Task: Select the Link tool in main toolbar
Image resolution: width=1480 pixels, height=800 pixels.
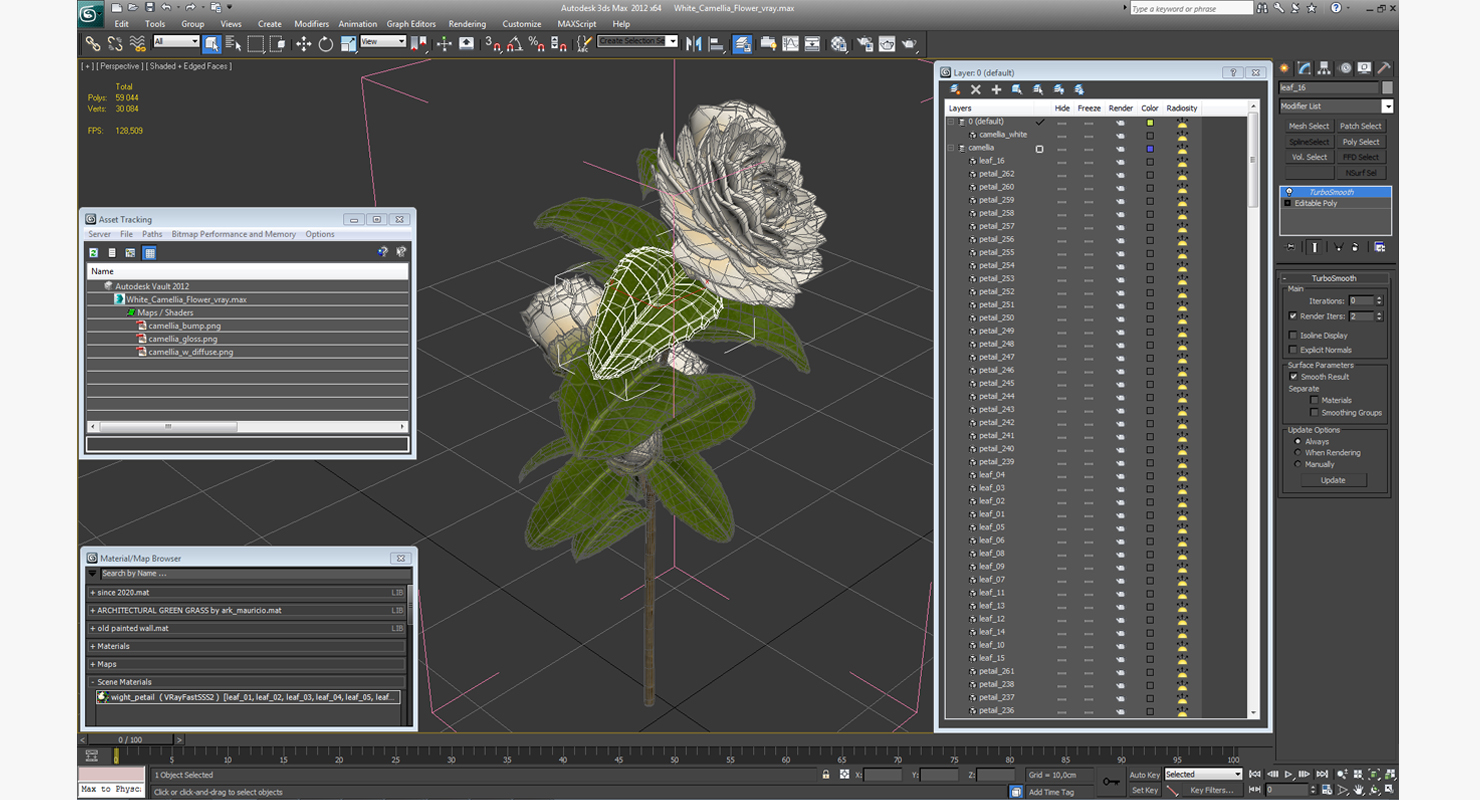Action: click(x=92, y=43)
